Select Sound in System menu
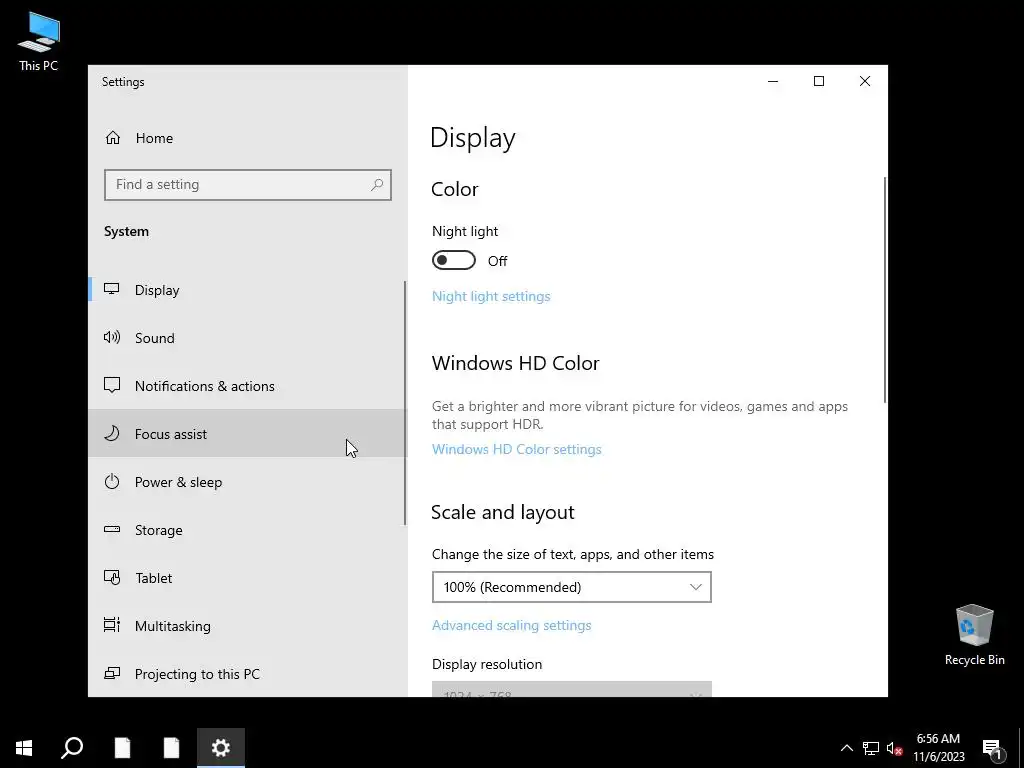The image size is (1024, 768). (x=248, y=338)
